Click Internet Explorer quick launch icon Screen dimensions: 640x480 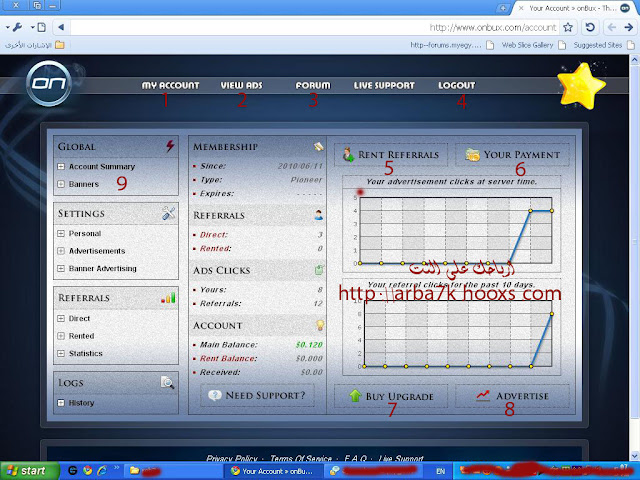tap(102, 471)
